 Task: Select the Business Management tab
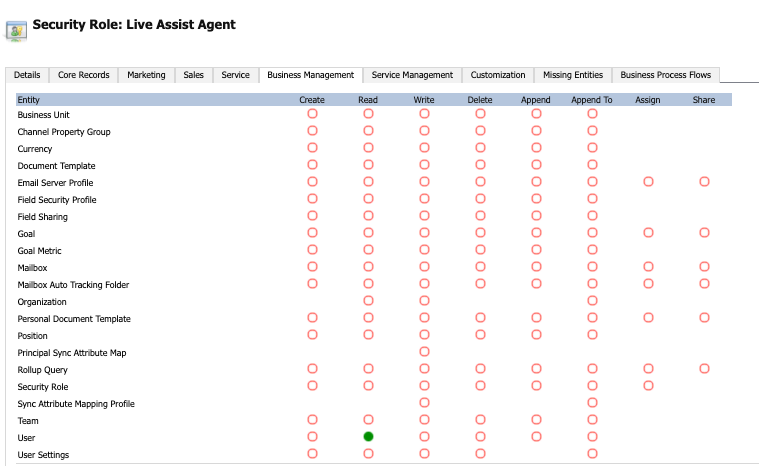point(311,75)
